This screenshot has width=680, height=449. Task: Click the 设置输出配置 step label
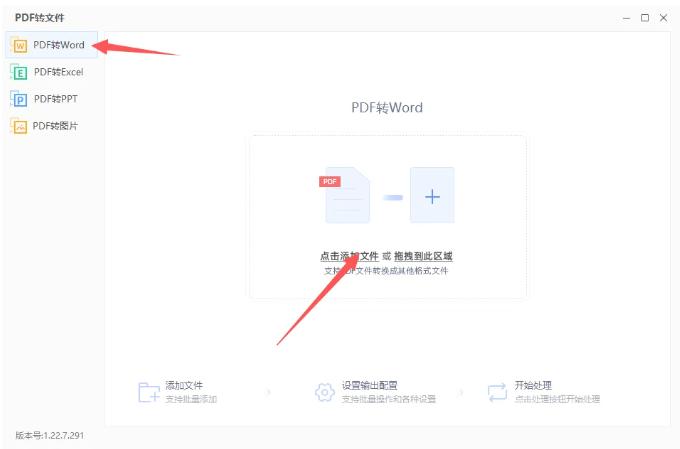pyautogui.click(x=369, y=385)
